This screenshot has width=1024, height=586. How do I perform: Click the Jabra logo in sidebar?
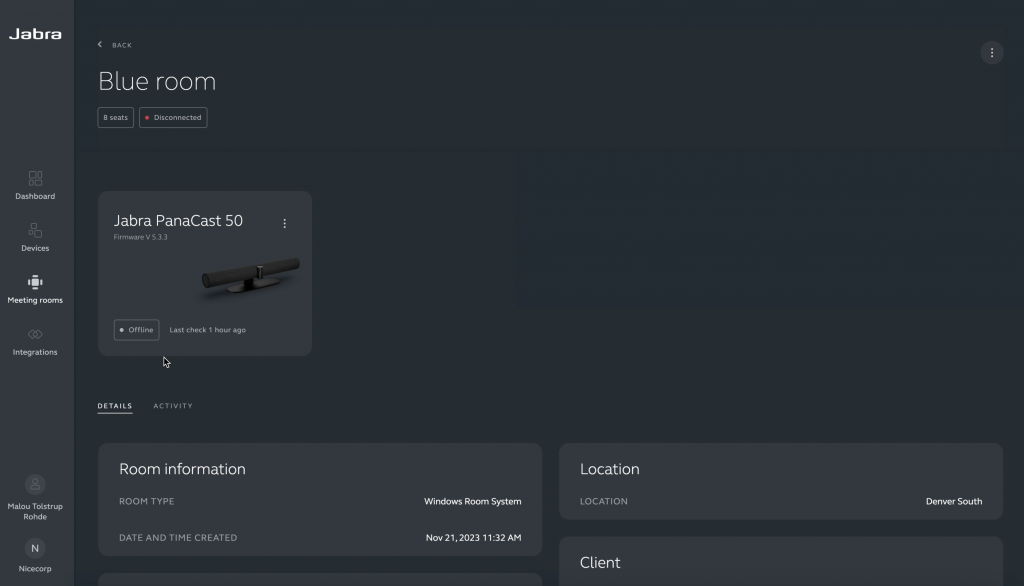click(x=35, y=34)
